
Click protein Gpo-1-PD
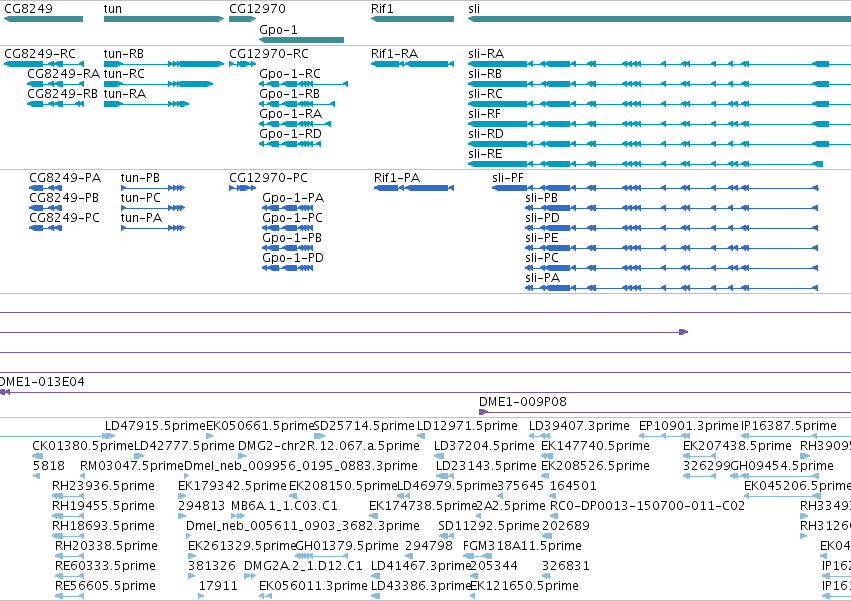(x=288, y=269)
